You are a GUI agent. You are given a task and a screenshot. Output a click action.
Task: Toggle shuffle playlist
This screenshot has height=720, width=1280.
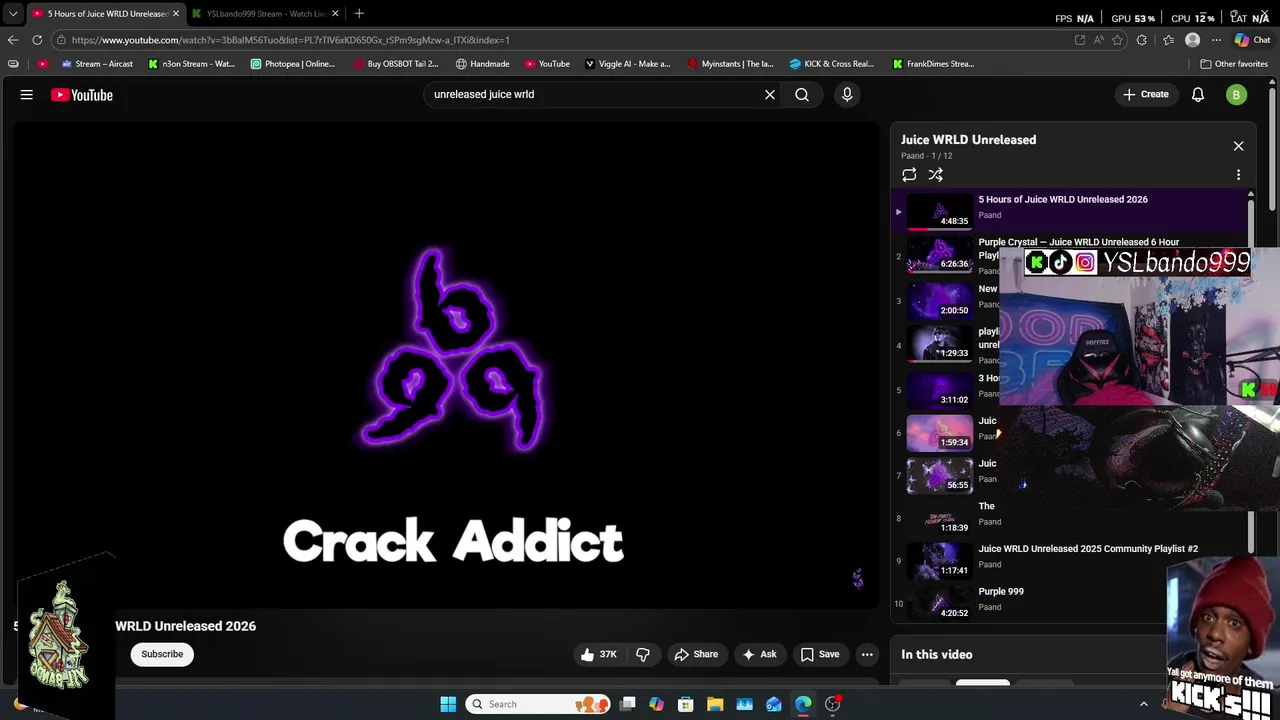coord(936,175)
